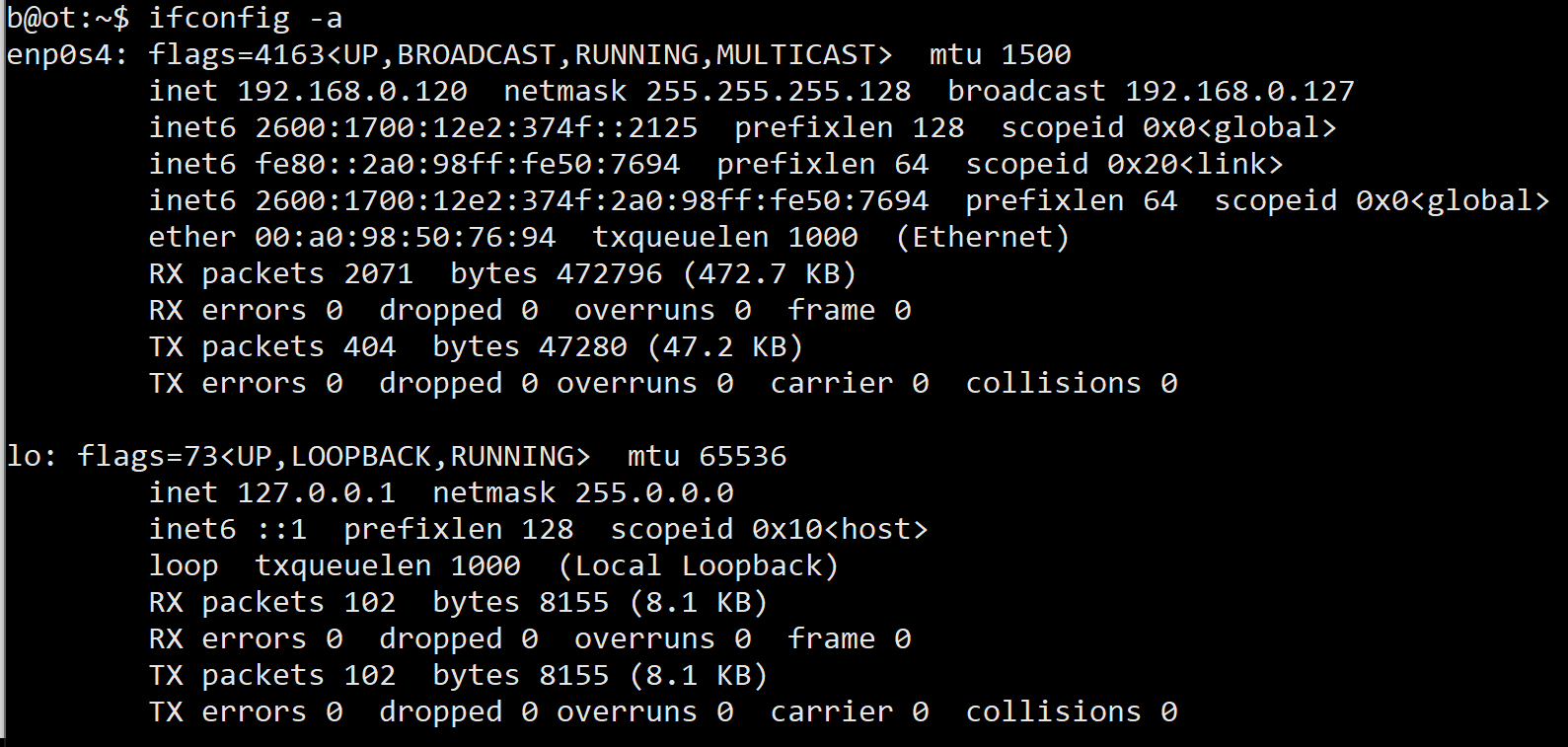Click the MAC address 00:a0:98:50:76:94
Screen dimensions: 1568x747
405,237
